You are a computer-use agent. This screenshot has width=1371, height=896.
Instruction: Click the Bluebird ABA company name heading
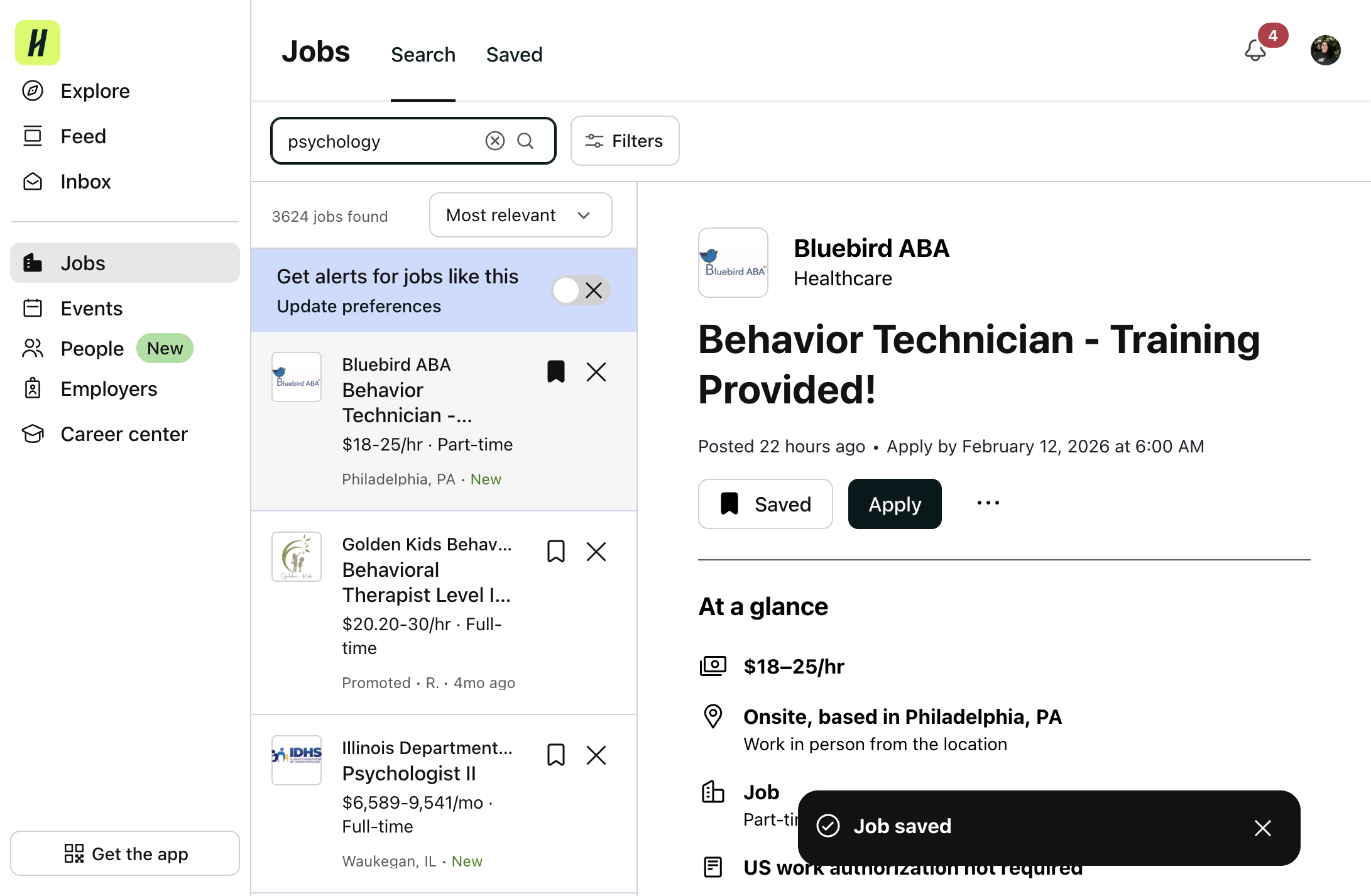(871, 249)
